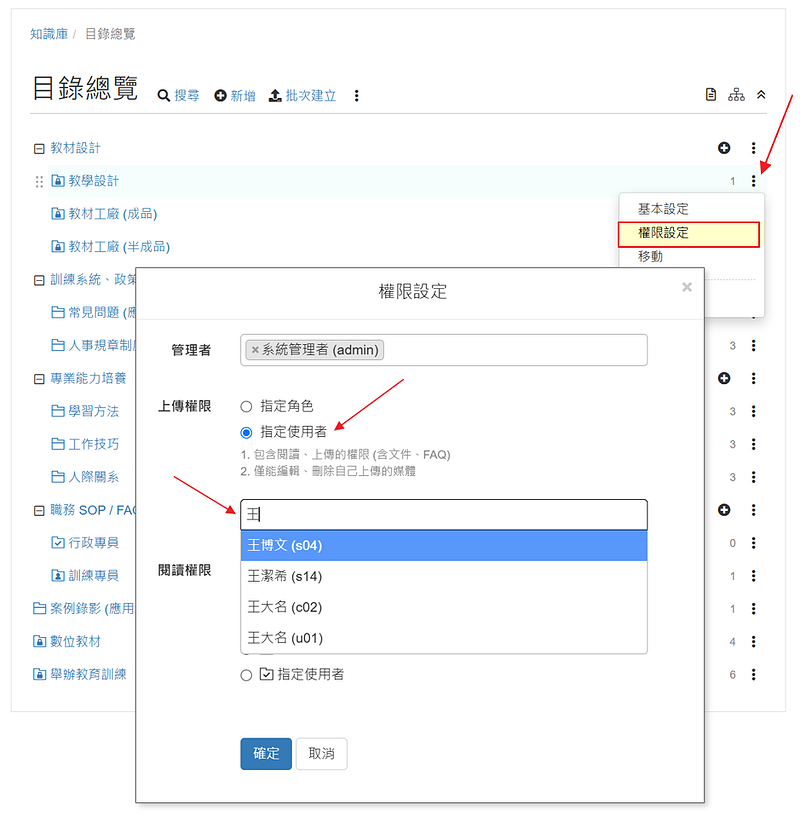The image size is (800, 815).
Task: Click the 新增 plus icon in header
Action: coord(220,96)
